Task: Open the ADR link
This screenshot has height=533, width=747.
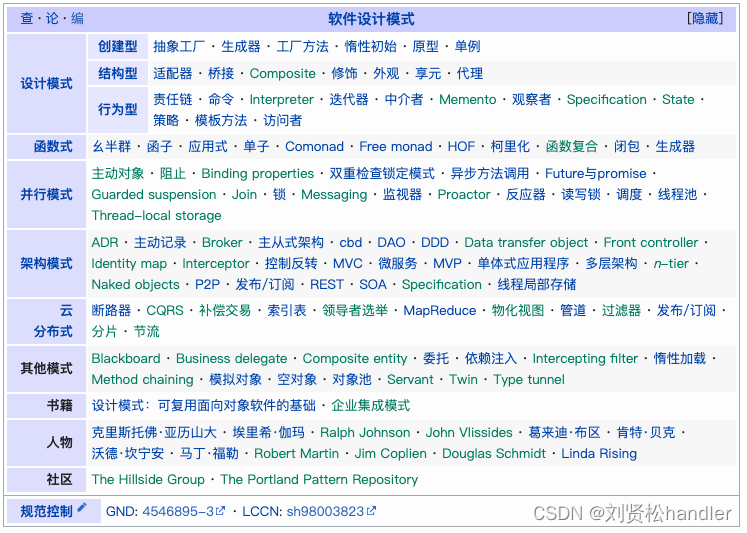Action: tap(105, 242)
